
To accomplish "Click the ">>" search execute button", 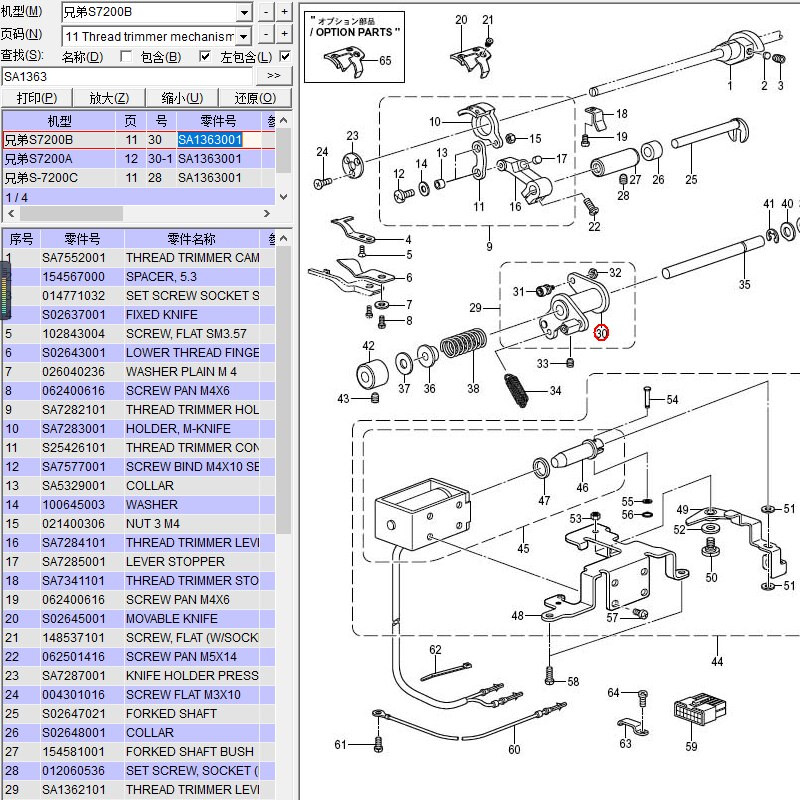I will pos(274,75).
